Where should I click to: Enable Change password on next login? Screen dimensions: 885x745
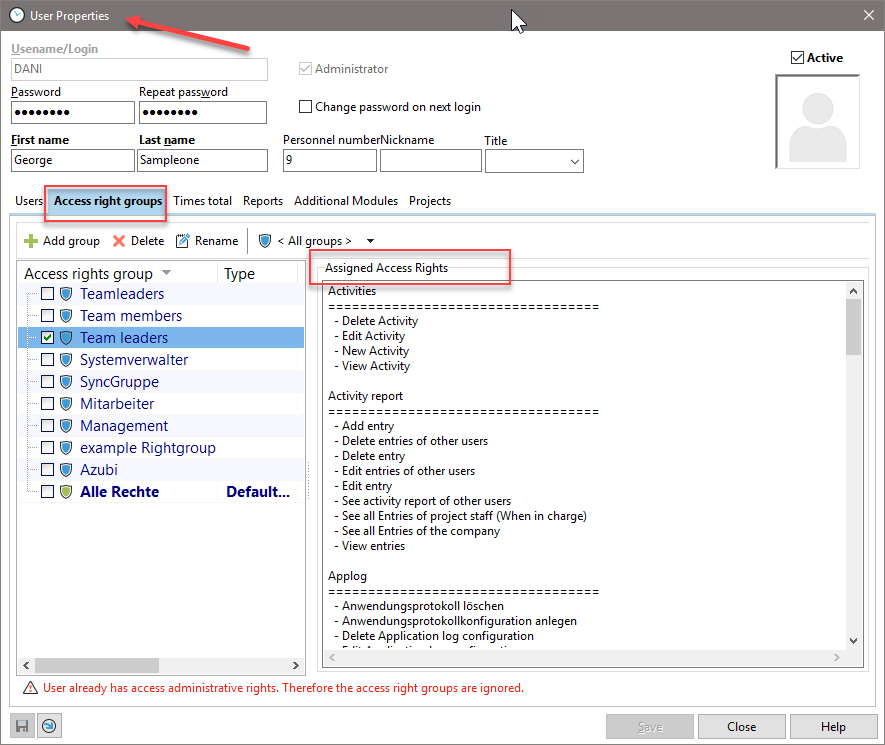tap(306, 107)
